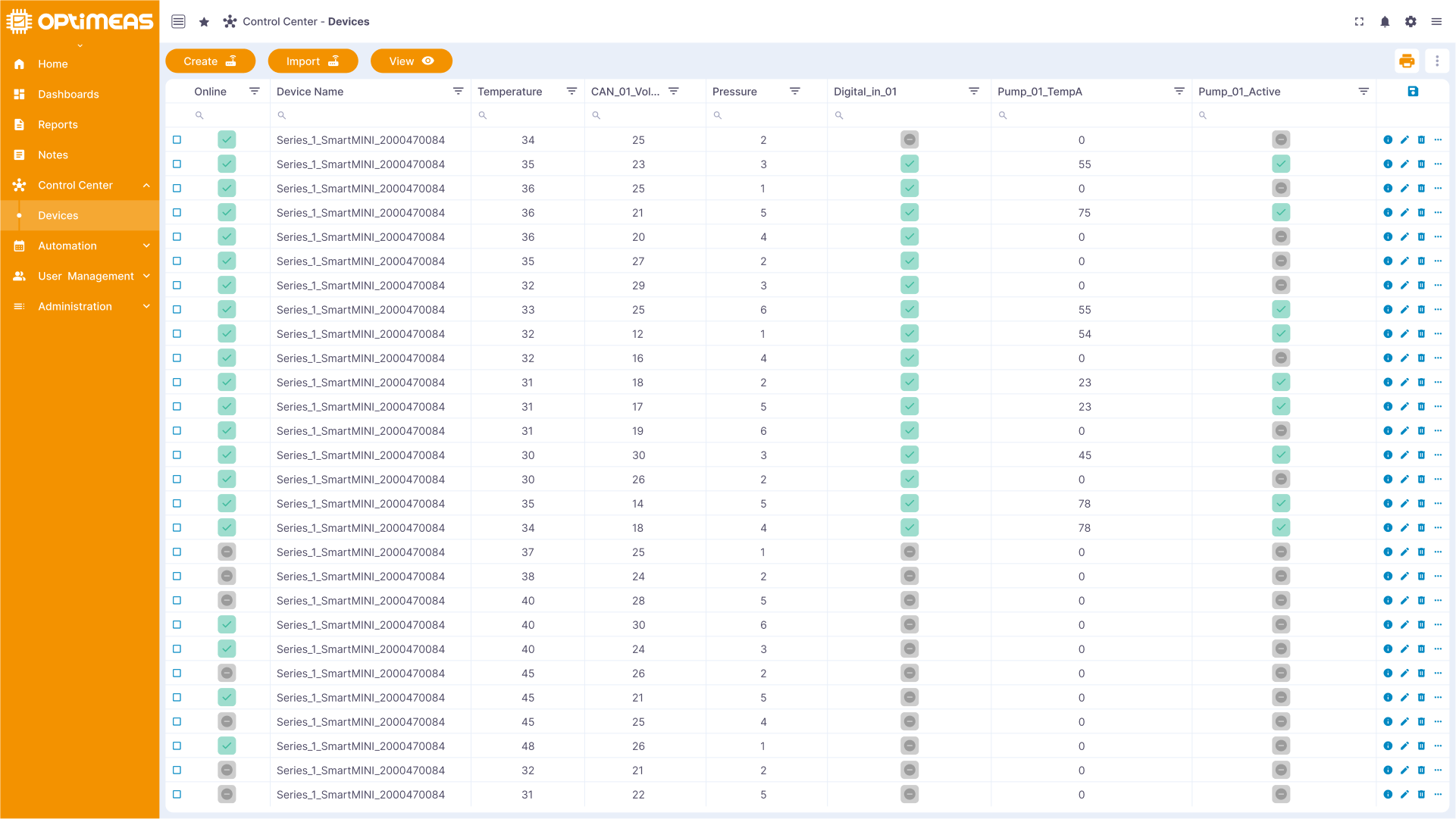Screen dimensions: 1456x819
Task: Open filter menu for Pressure column
Action: coord(795,92)
